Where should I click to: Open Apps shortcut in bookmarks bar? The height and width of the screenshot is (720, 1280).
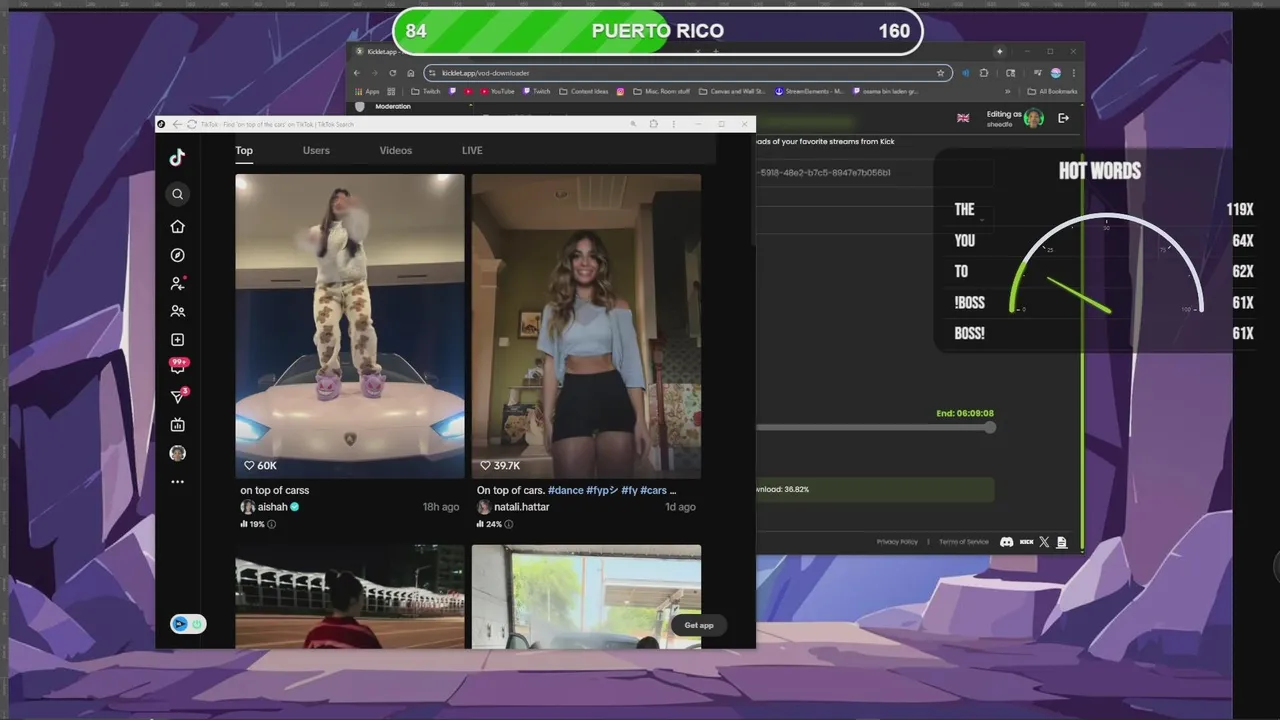[x=367, y=91]
